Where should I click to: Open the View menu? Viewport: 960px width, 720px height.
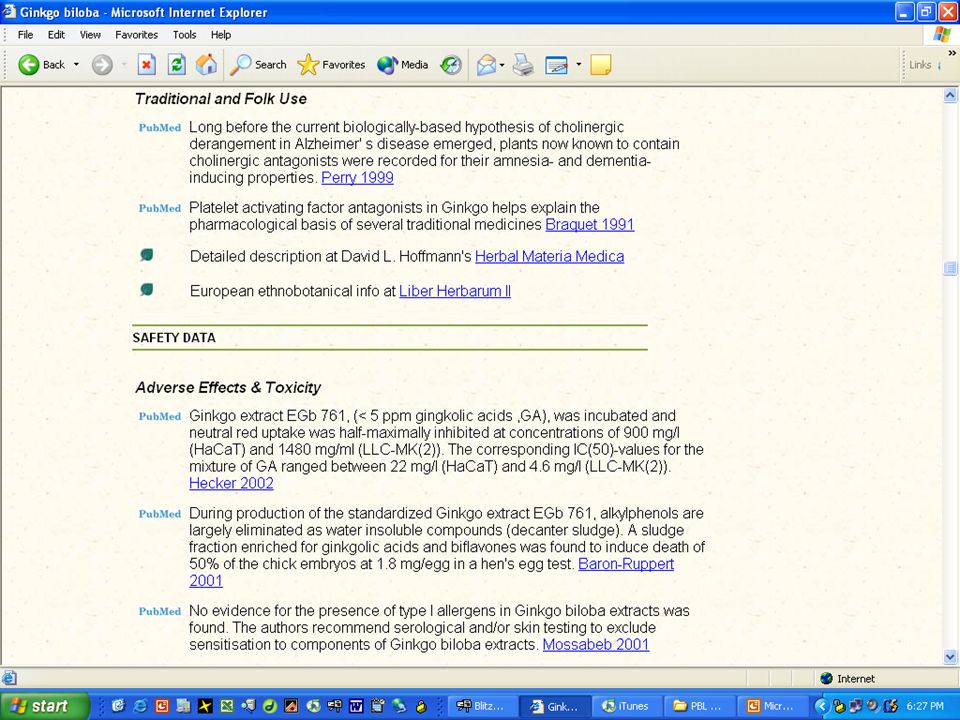pyautogui.click(x=90, y=35)
